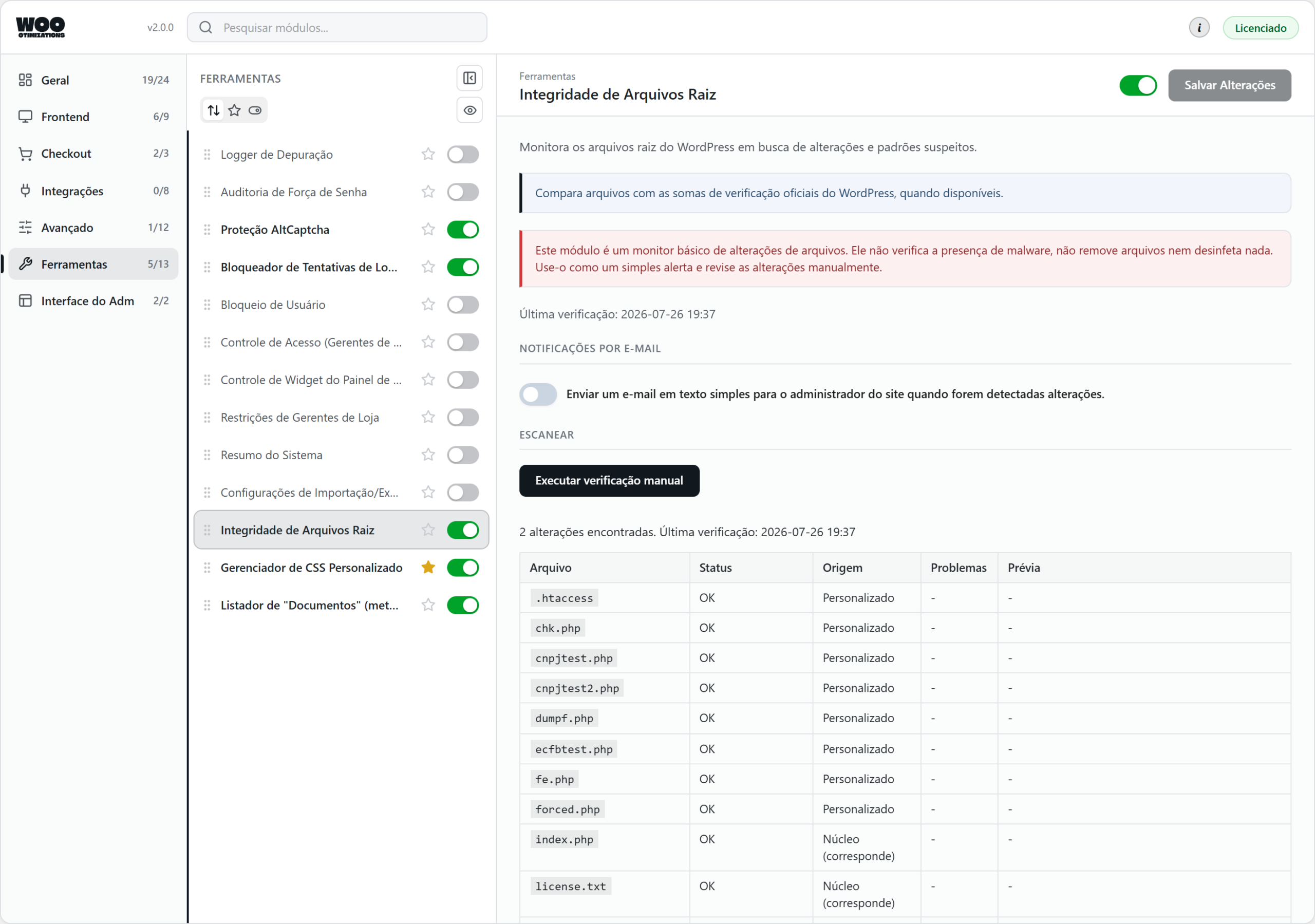This screenshot has width=1315, height=924.
Task: Click the license.txt file name in the table
Action: tap(571, 886)
